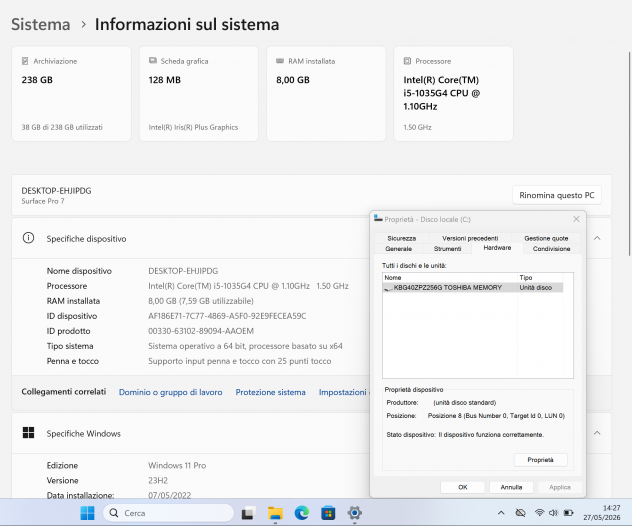Open the clock and date flyout
The width and height of the screenshot is (632, 526).
click(602, 513)
